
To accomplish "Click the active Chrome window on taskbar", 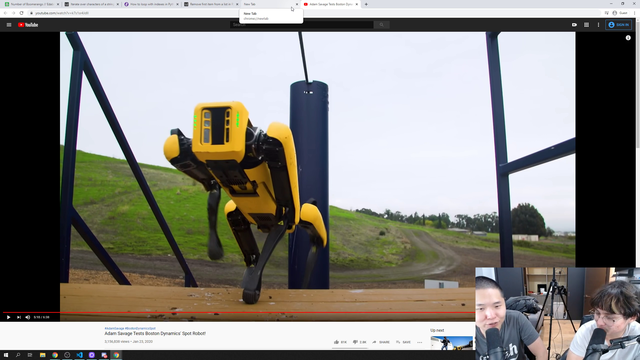I will pyautogui.click(x=116, y=355).
